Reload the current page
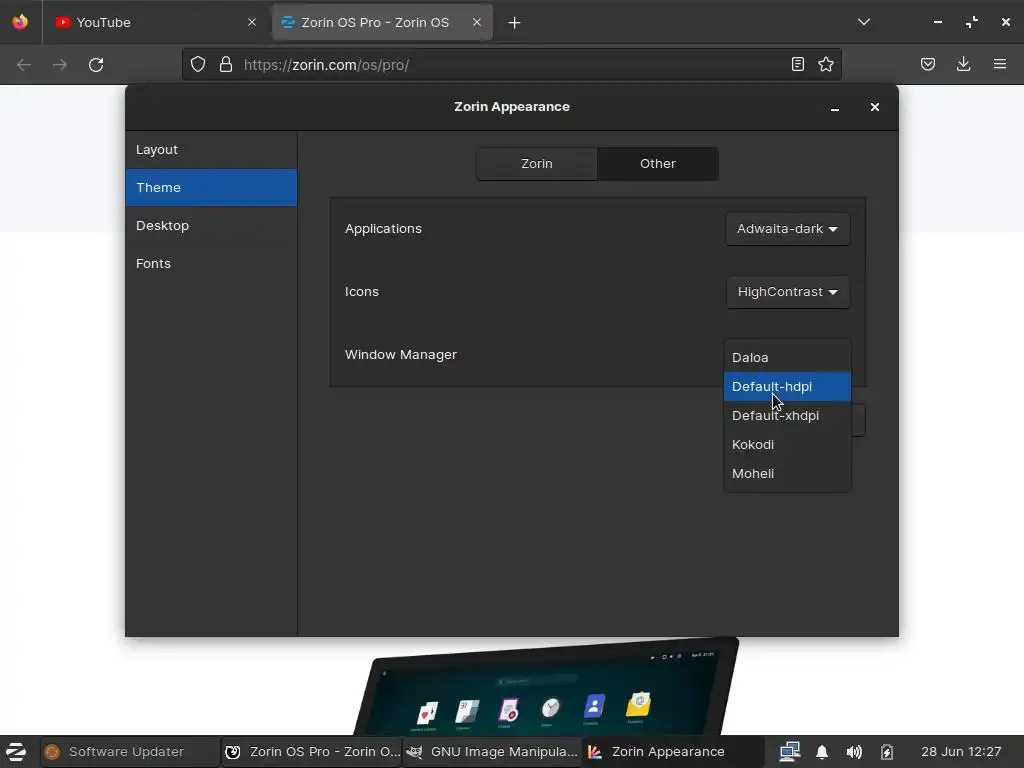 pyautogui.click(x=96, y=65)
